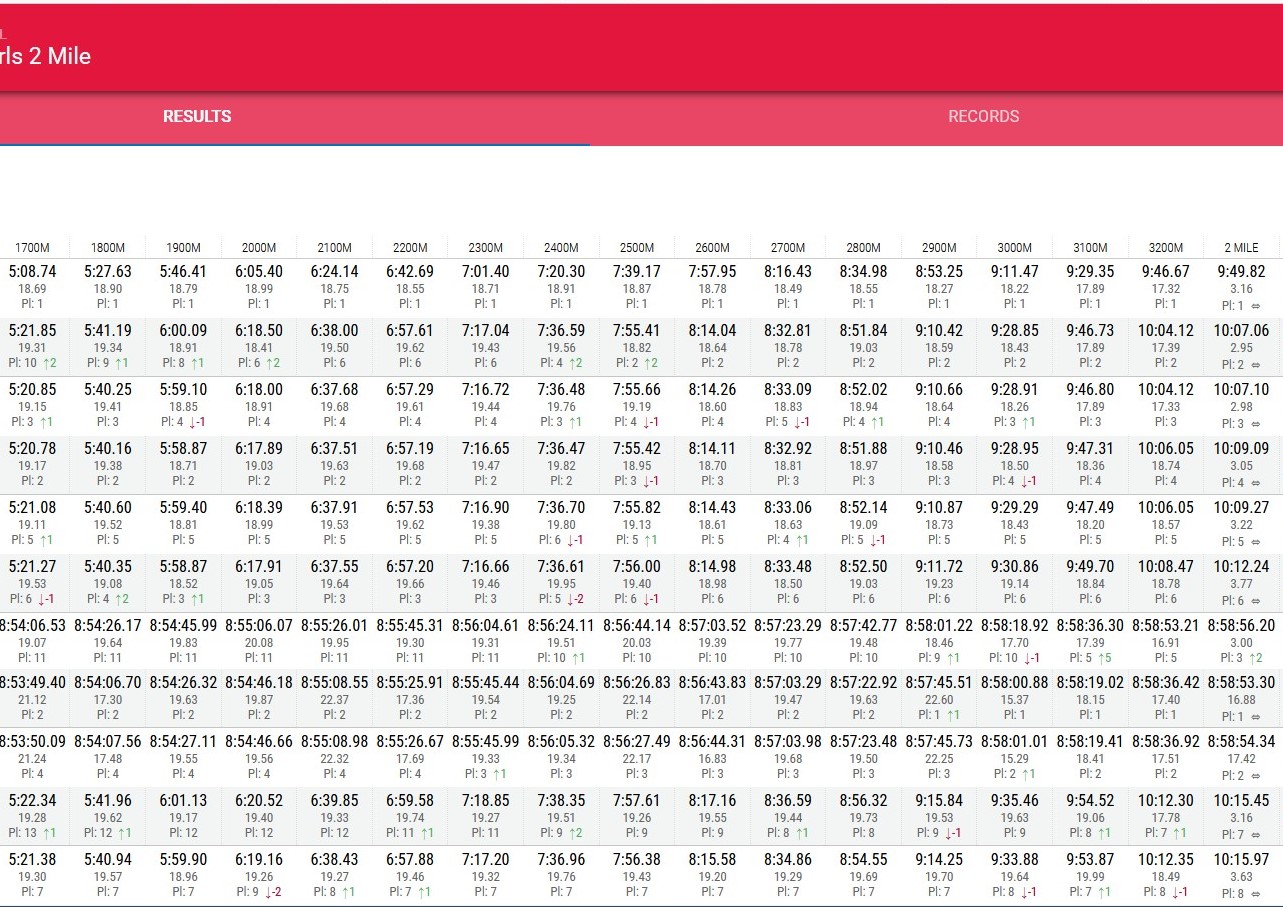Image resolution: width=1283 pixels, height=907 pixels.
Task: Click the 10:15.97 final time
Action: pyautogui.click(x=1242, y=859)
